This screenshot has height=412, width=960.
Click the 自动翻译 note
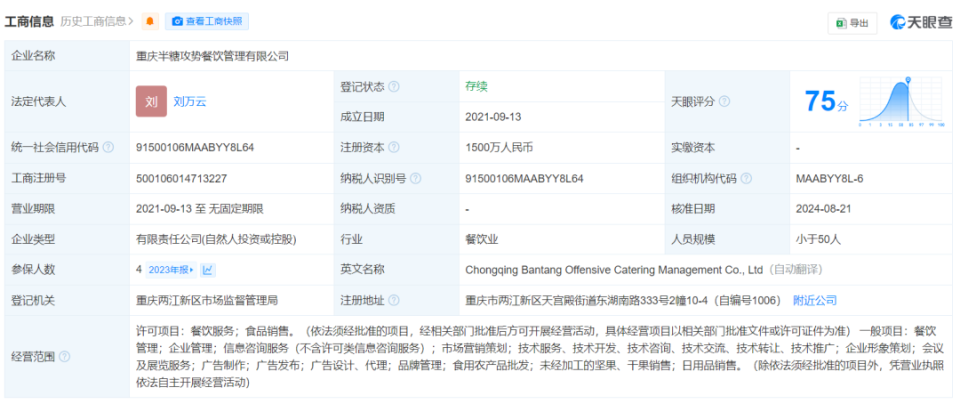[x=795, y=269]
